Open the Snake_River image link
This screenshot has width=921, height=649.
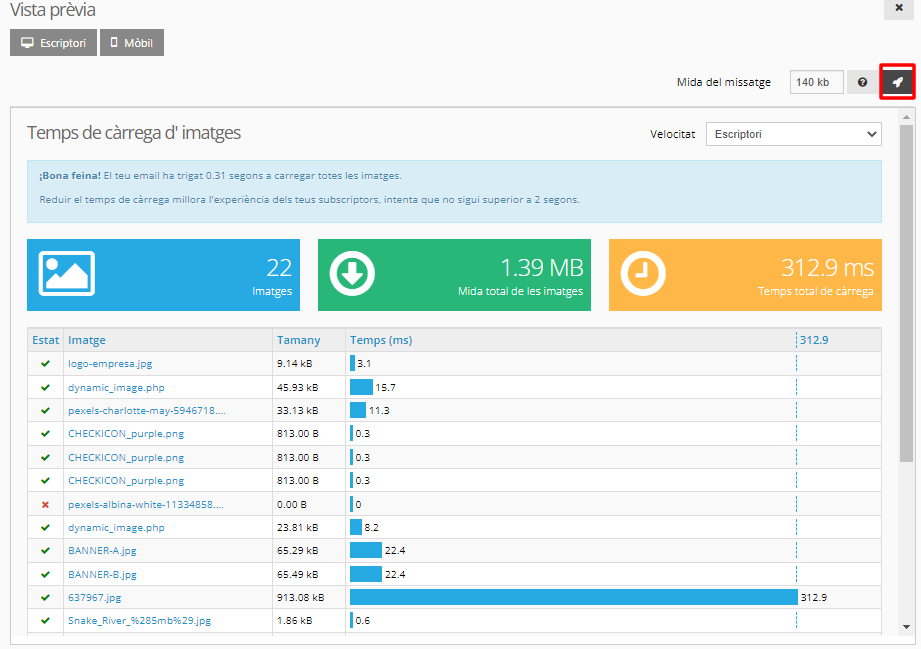click(x=139, y=621)
